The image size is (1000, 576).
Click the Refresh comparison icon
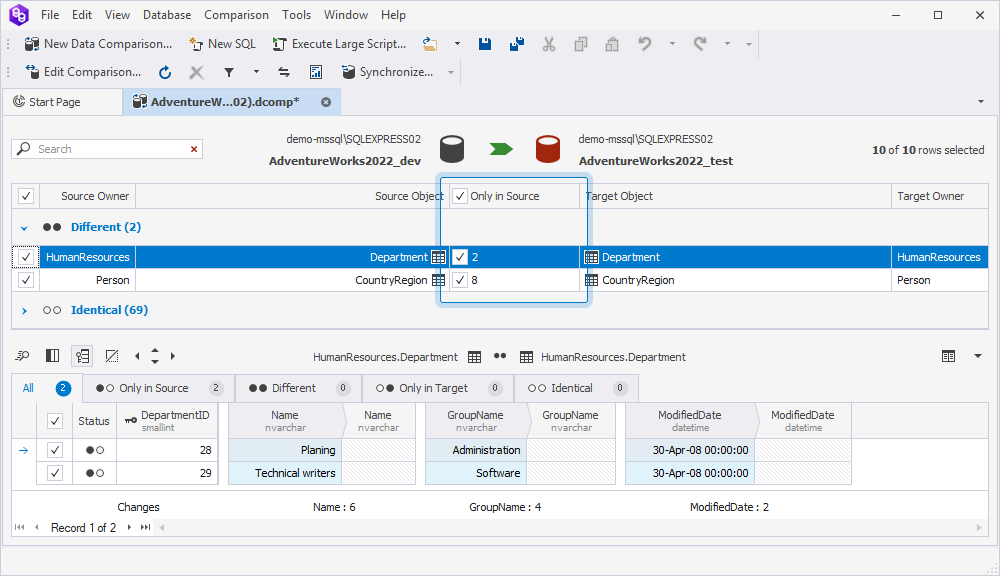tap(165, 72)
